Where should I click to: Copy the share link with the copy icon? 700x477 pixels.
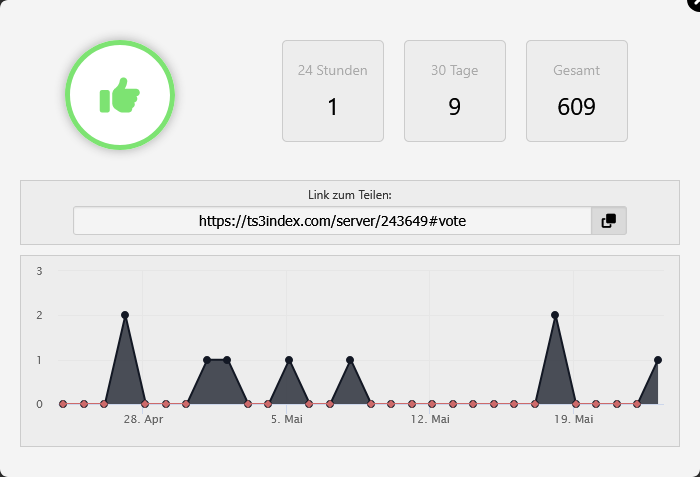point(608,221)
